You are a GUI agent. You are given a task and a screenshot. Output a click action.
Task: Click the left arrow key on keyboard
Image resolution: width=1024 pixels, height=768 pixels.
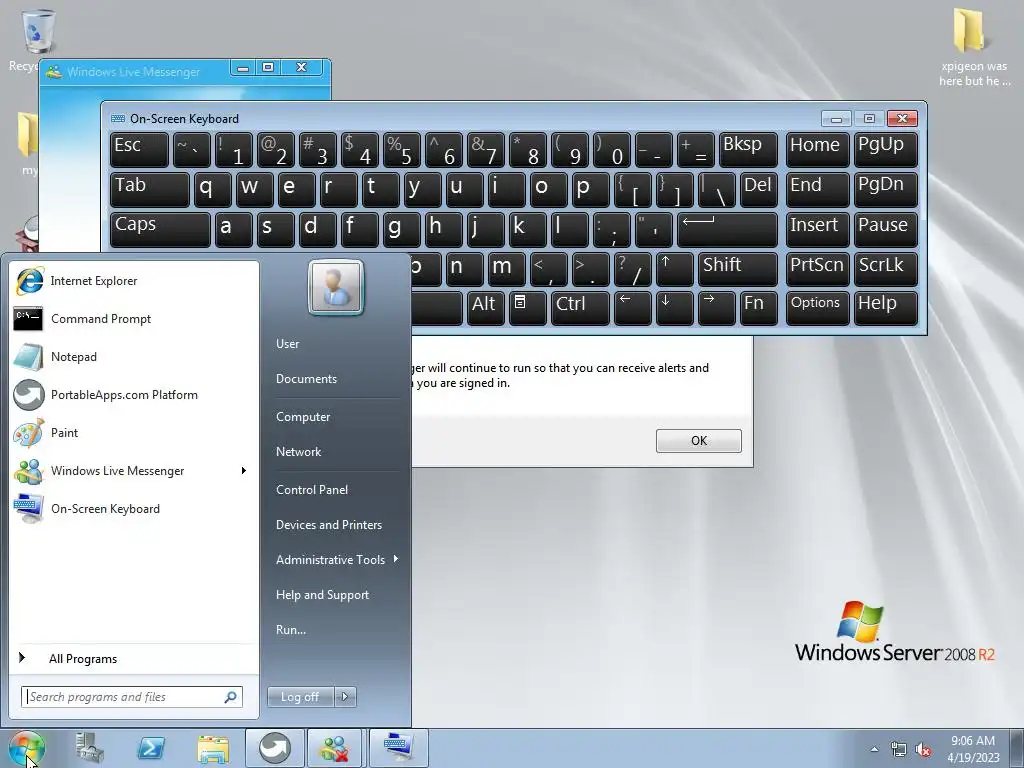tap(633, 309)
